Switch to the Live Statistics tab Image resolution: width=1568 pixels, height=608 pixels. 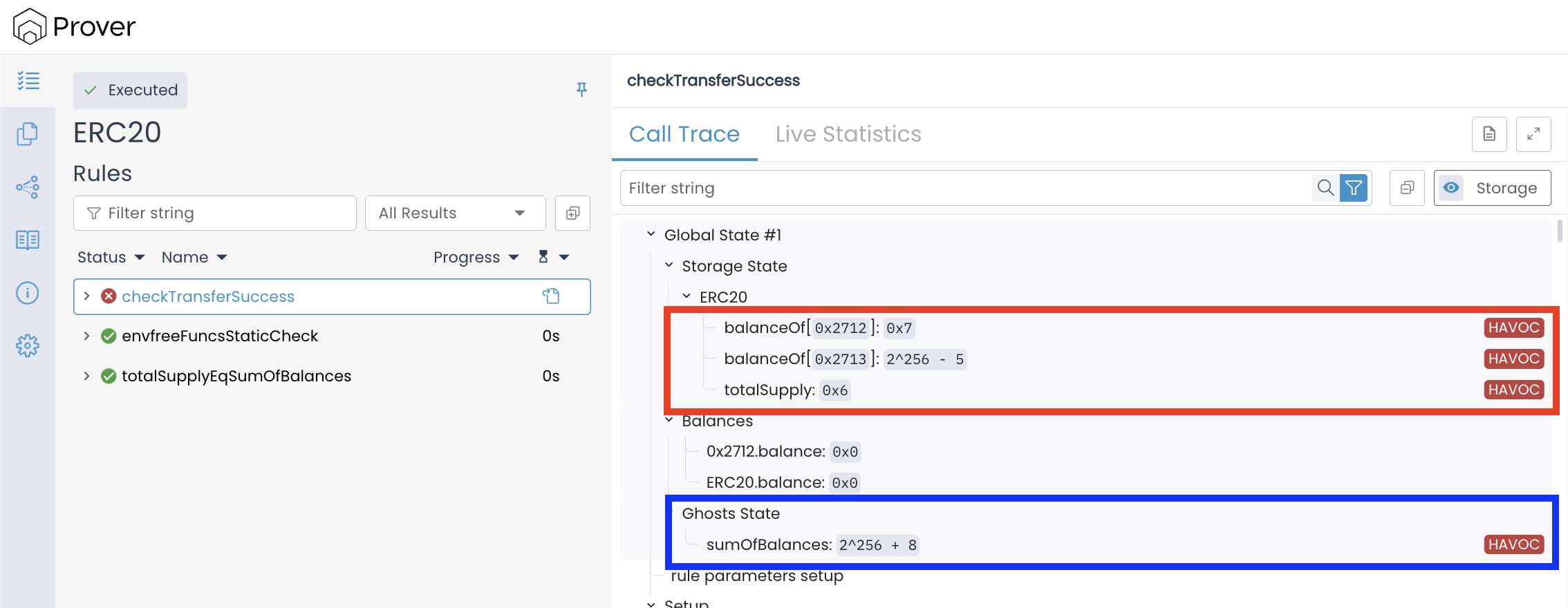(x=848, y=134)
